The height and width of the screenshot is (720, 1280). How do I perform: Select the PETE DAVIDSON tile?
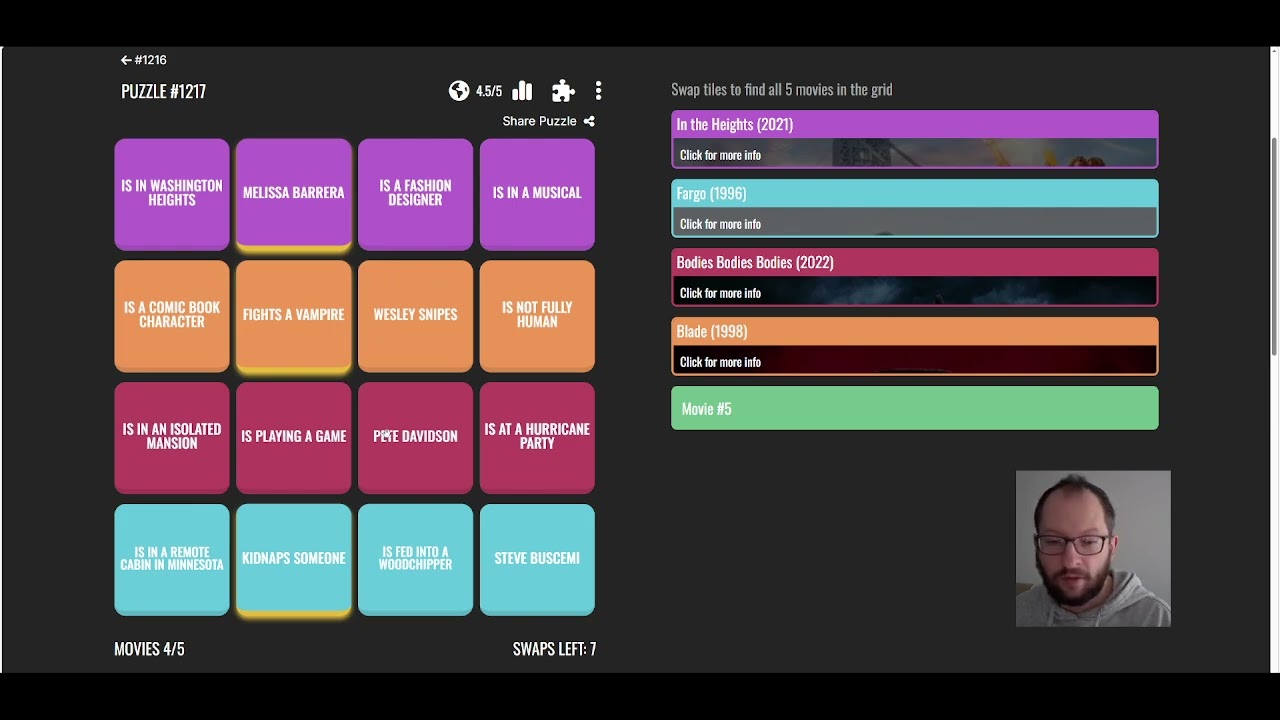(x=415, y=438)
